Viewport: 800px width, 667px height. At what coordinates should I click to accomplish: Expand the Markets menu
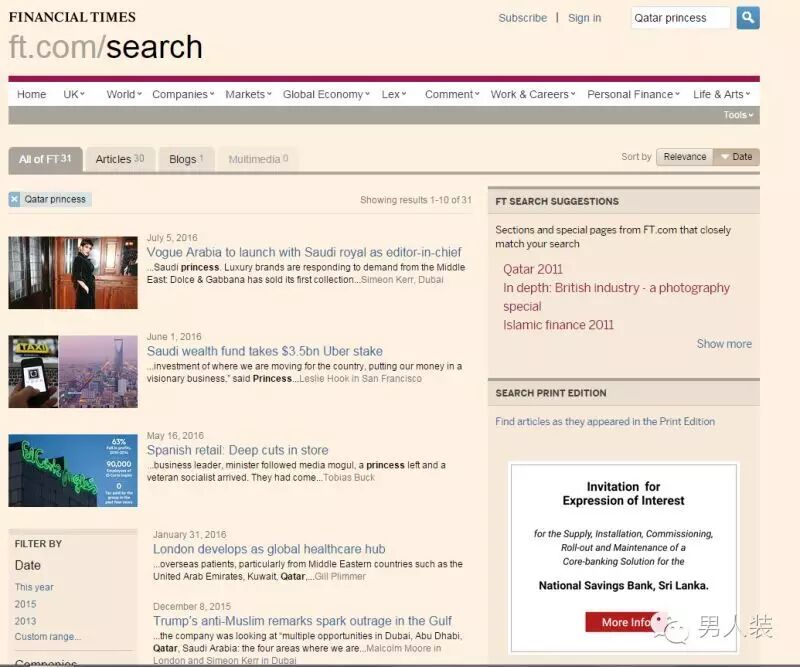tap(248, 94)
